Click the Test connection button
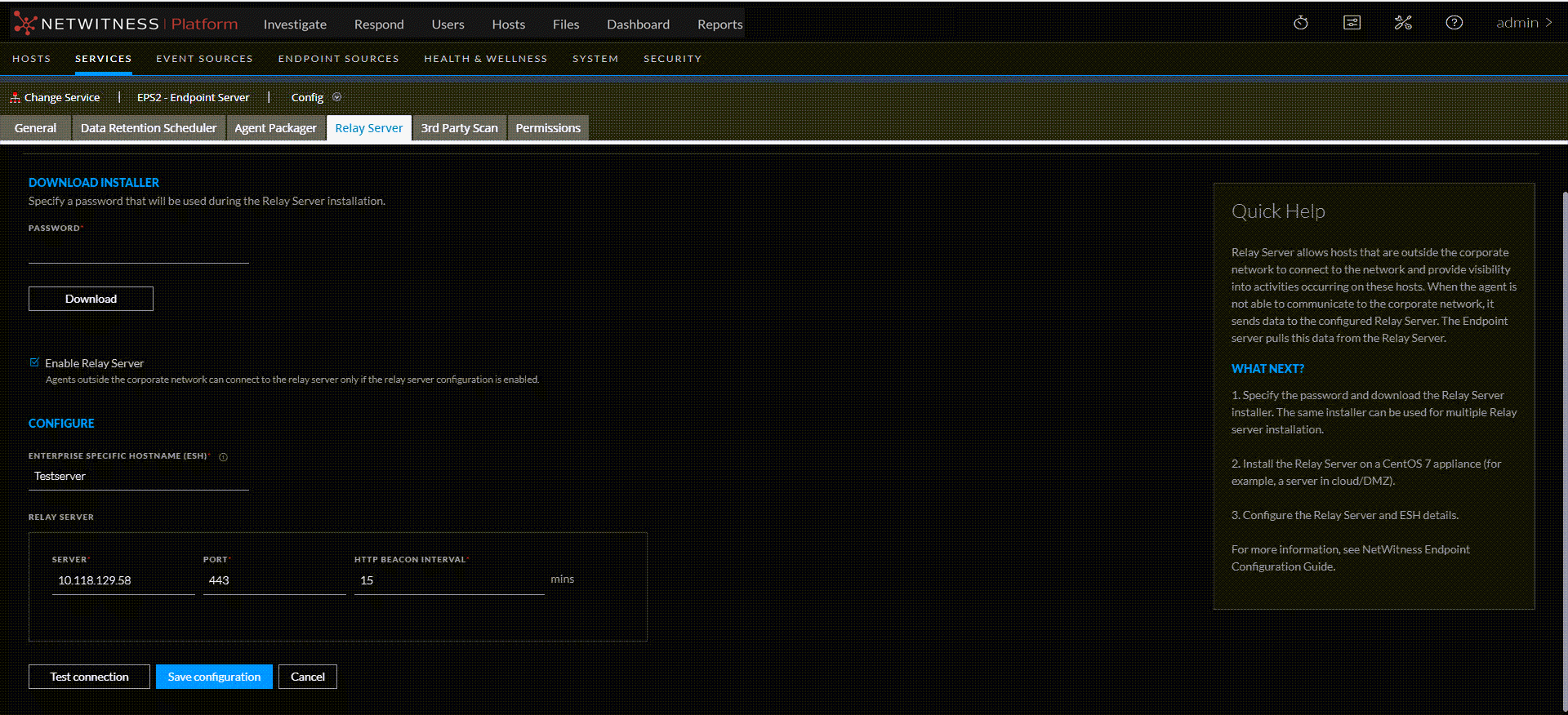Screen dimensions: 1568x715 click(x=89, y=677)
